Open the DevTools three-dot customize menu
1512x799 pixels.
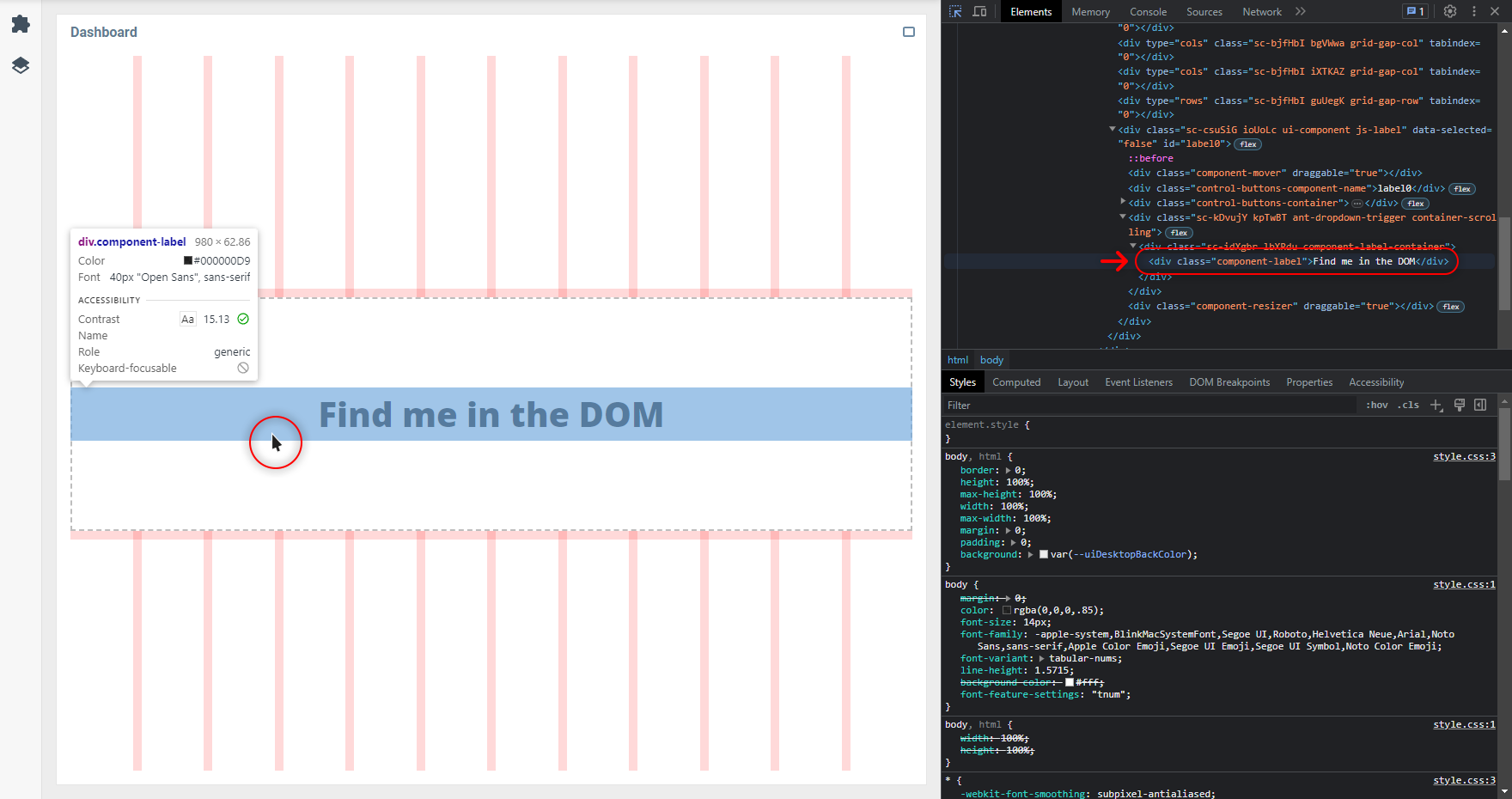tap(1474, 11)
